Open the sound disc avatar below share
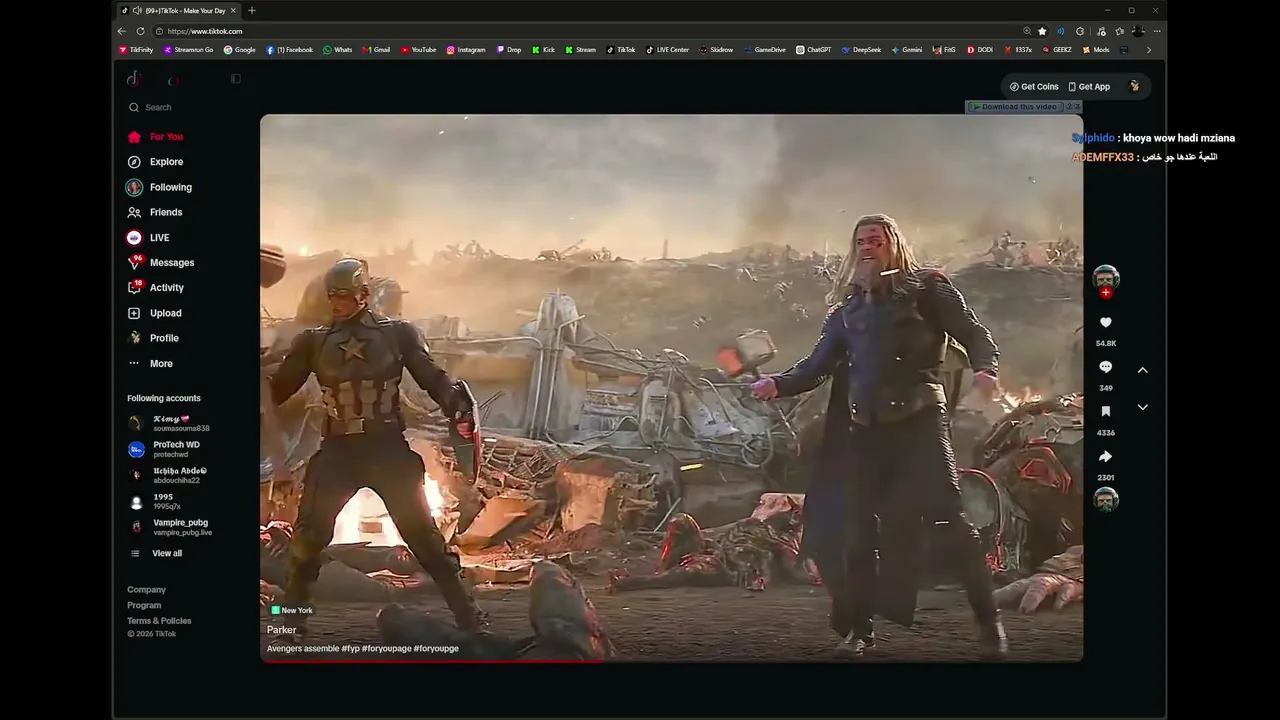The image size is (1280, 720). coord(1106,500)
